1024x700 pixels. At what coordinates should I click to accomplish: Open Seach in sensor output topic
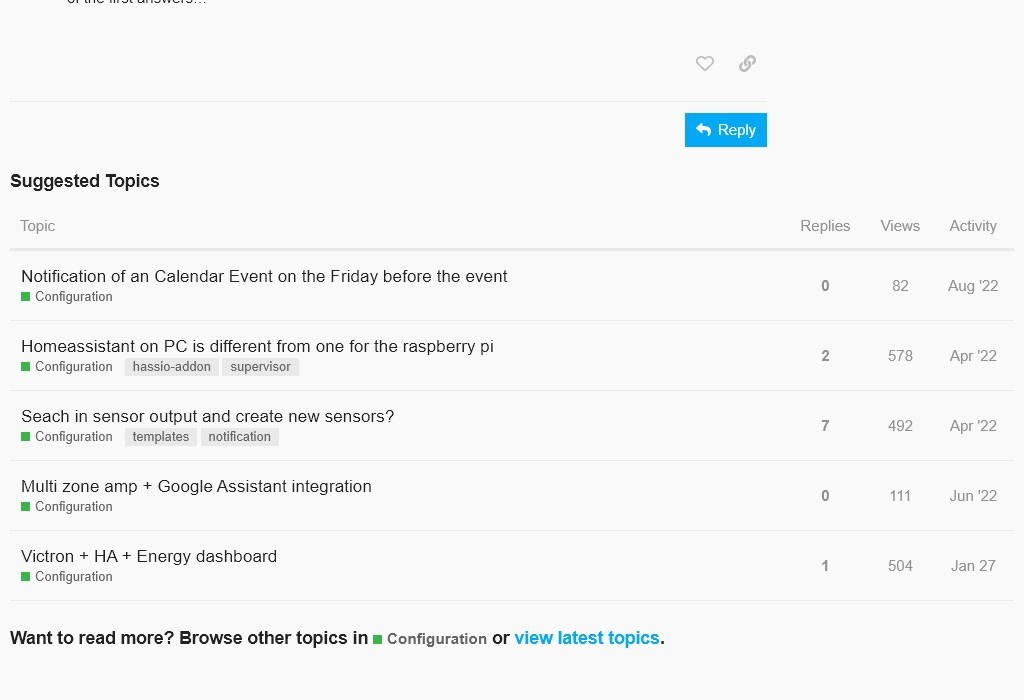point(207,417)
